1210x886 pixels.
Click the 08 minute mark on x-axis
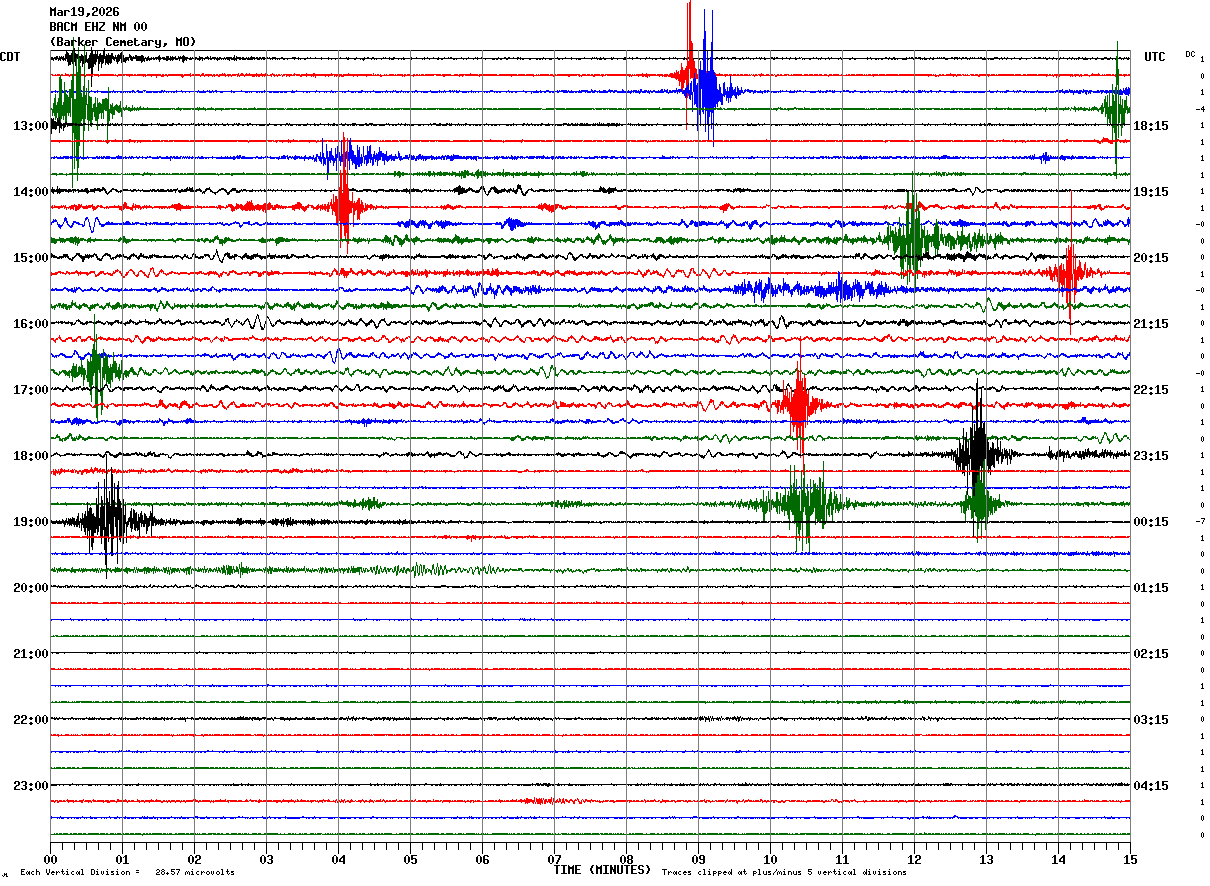(626, 860)
